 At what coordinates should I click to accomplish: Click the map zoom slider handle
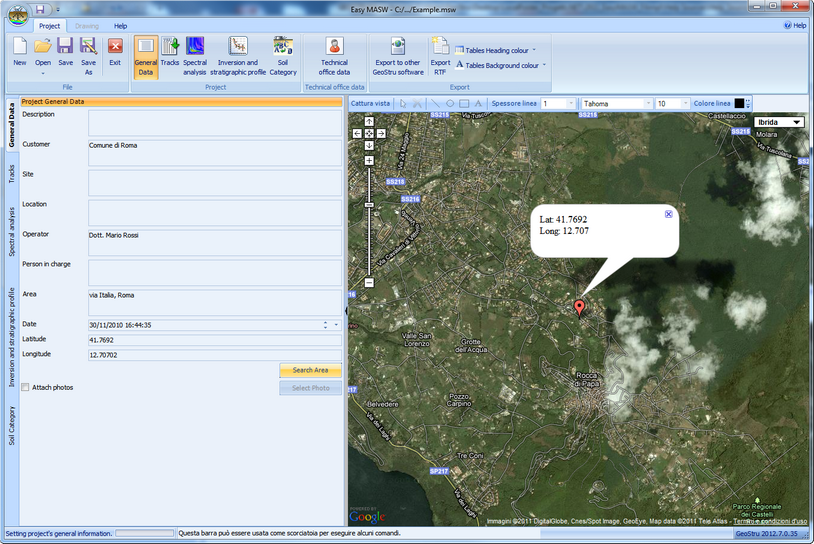(369, 206)
